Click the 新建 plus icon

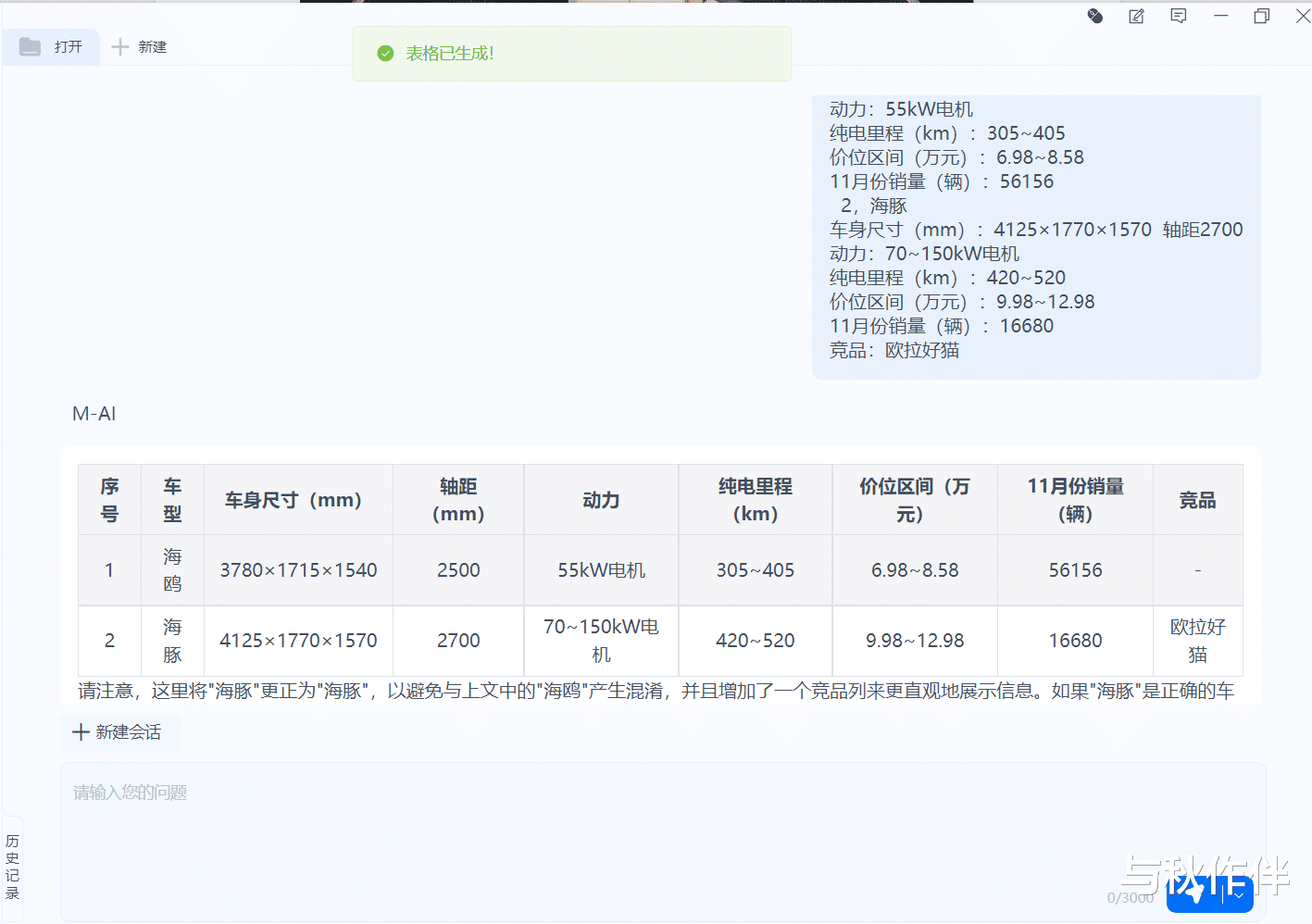pyautogui.click(x=119, y=46)
